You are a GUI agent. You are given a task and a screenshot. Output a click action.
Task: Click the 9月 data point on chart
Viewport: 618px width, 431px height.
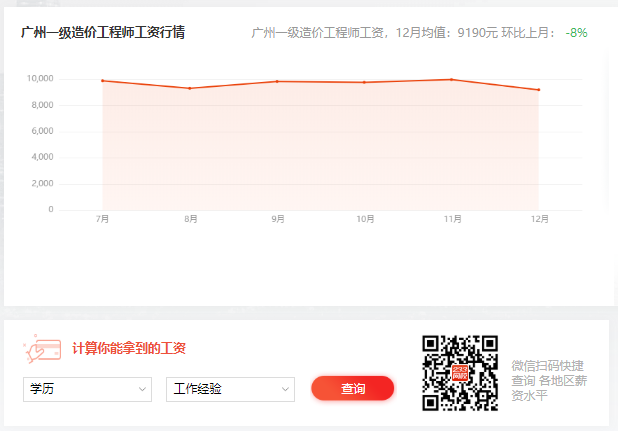point(277,82)
